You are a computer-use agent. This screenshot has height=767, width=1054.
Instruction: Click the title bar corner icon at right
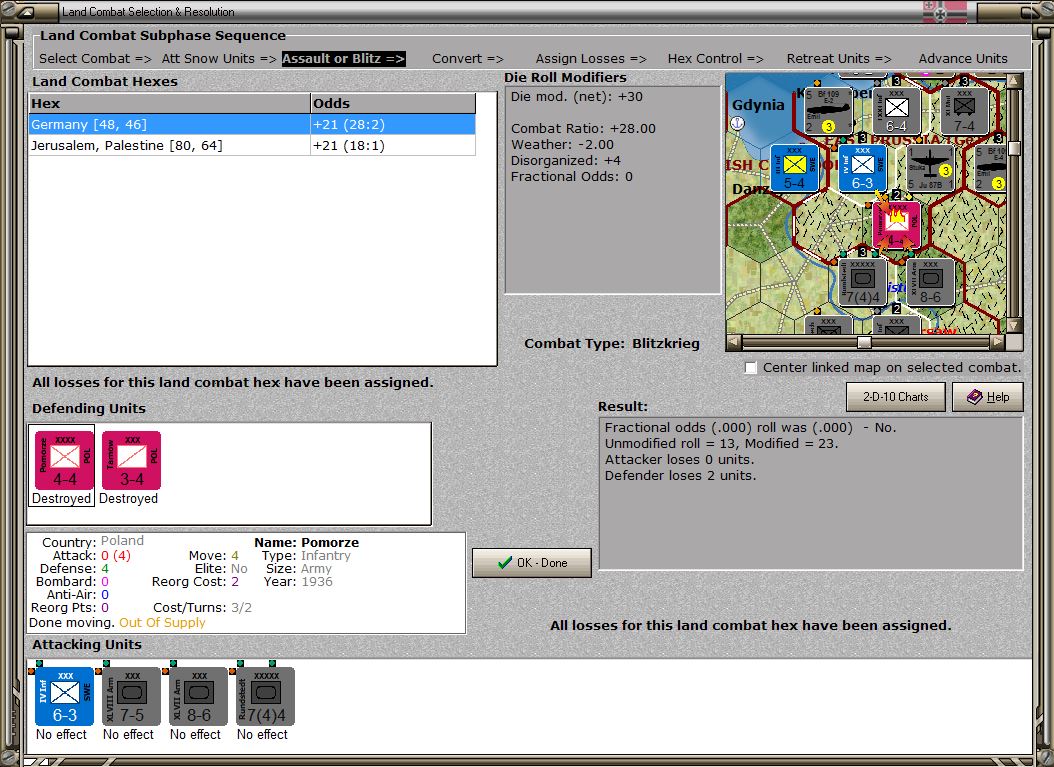pos(1032,11)
